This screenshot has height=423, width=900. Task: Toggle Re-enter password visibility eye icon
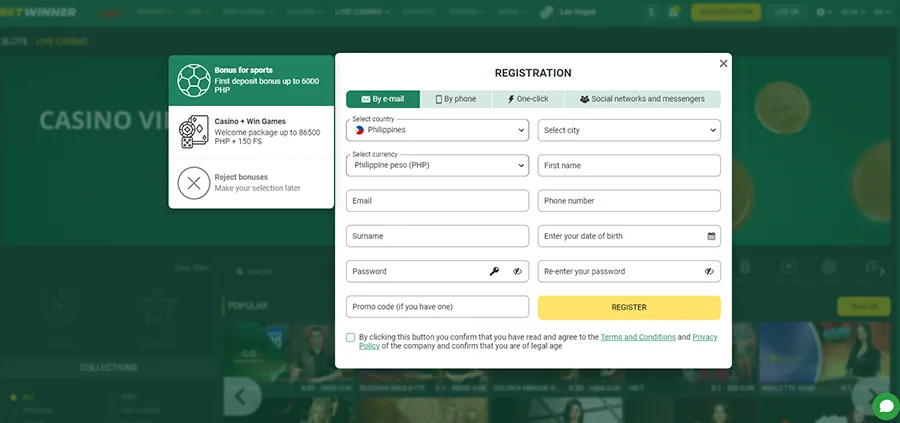[709, 271]
